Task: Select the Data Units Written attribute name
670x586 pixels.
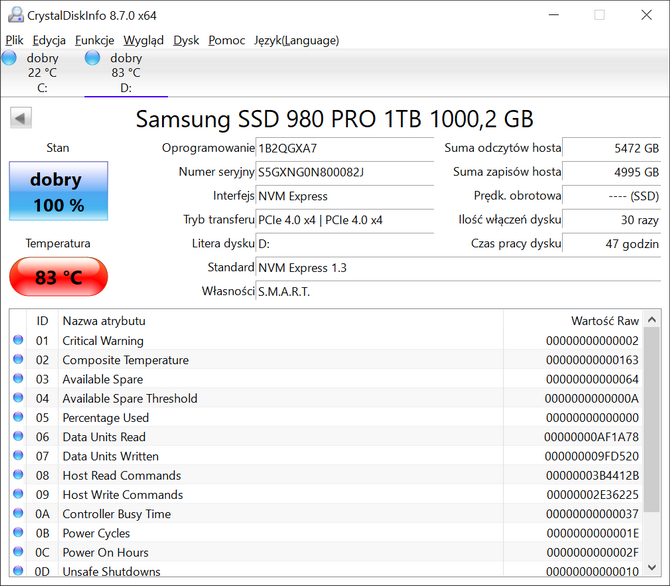Action: pos(110,456)
